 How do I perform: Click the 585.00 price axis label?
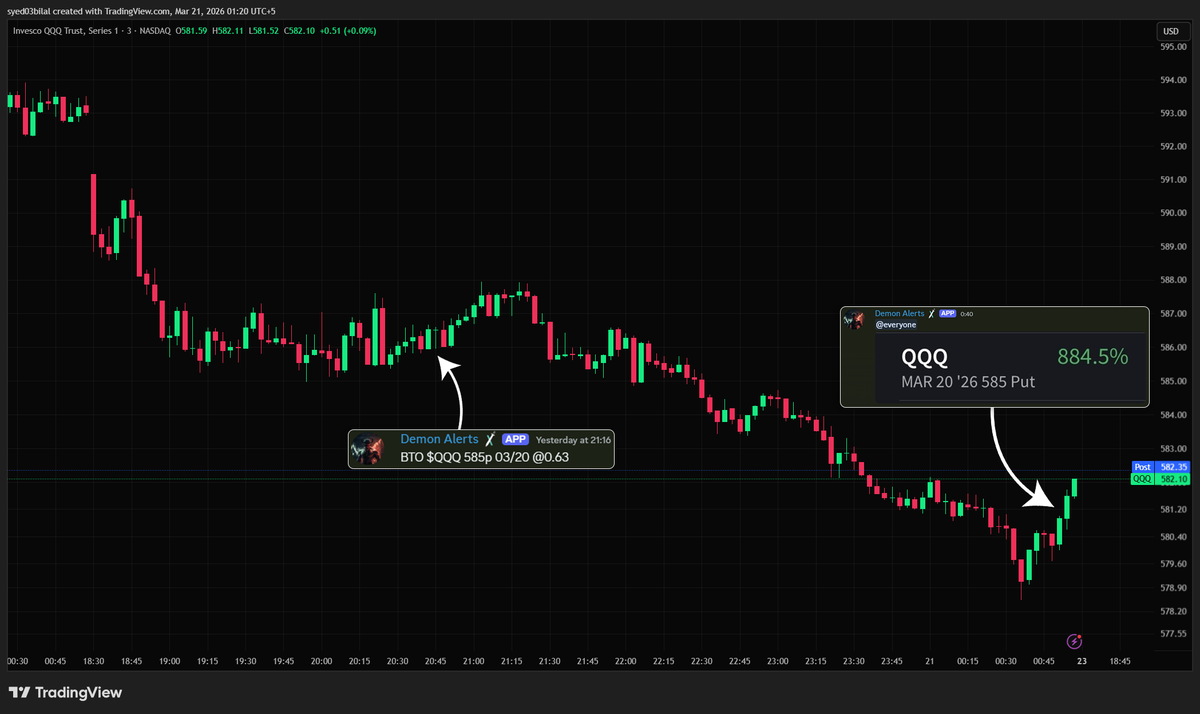(1173, 381)
